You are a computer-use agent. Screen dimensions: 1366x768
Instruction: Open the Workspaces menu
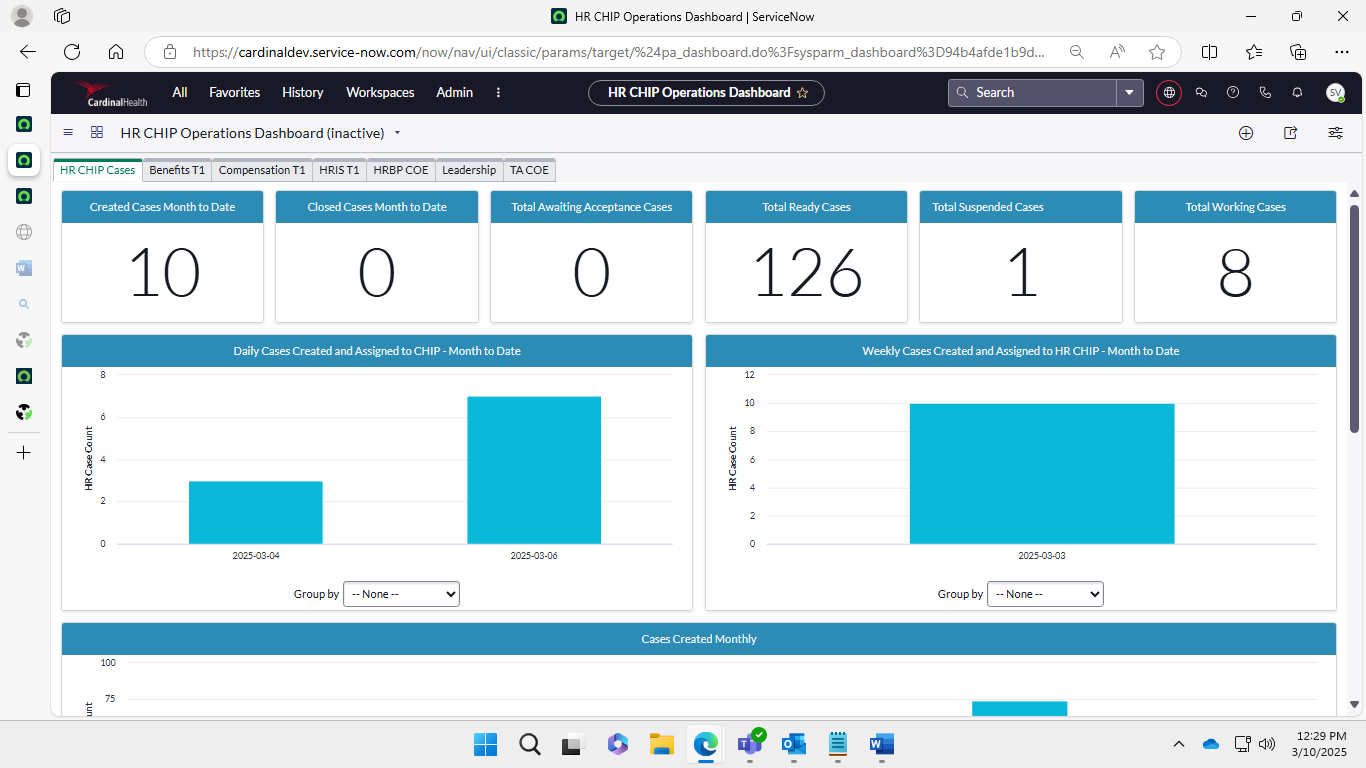coord(380,92)
